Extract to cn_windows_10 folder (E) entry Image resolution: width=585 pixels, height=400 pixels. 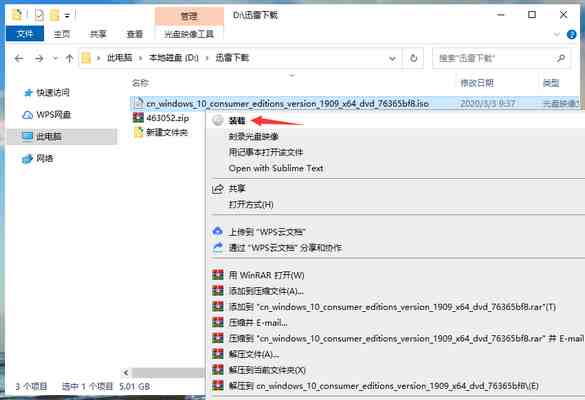pos(384,386)
